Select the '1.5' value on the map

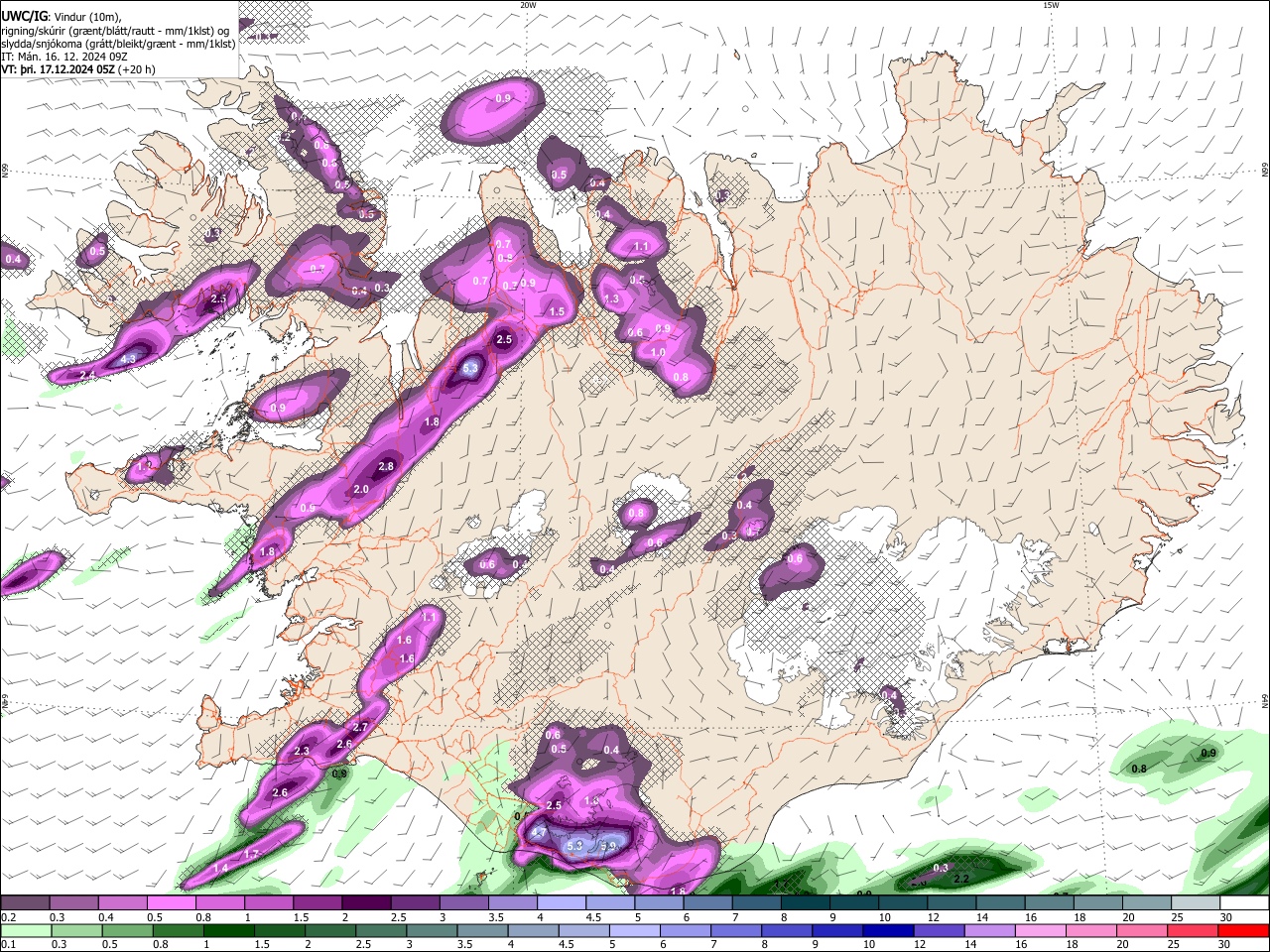tap(557, 312)
